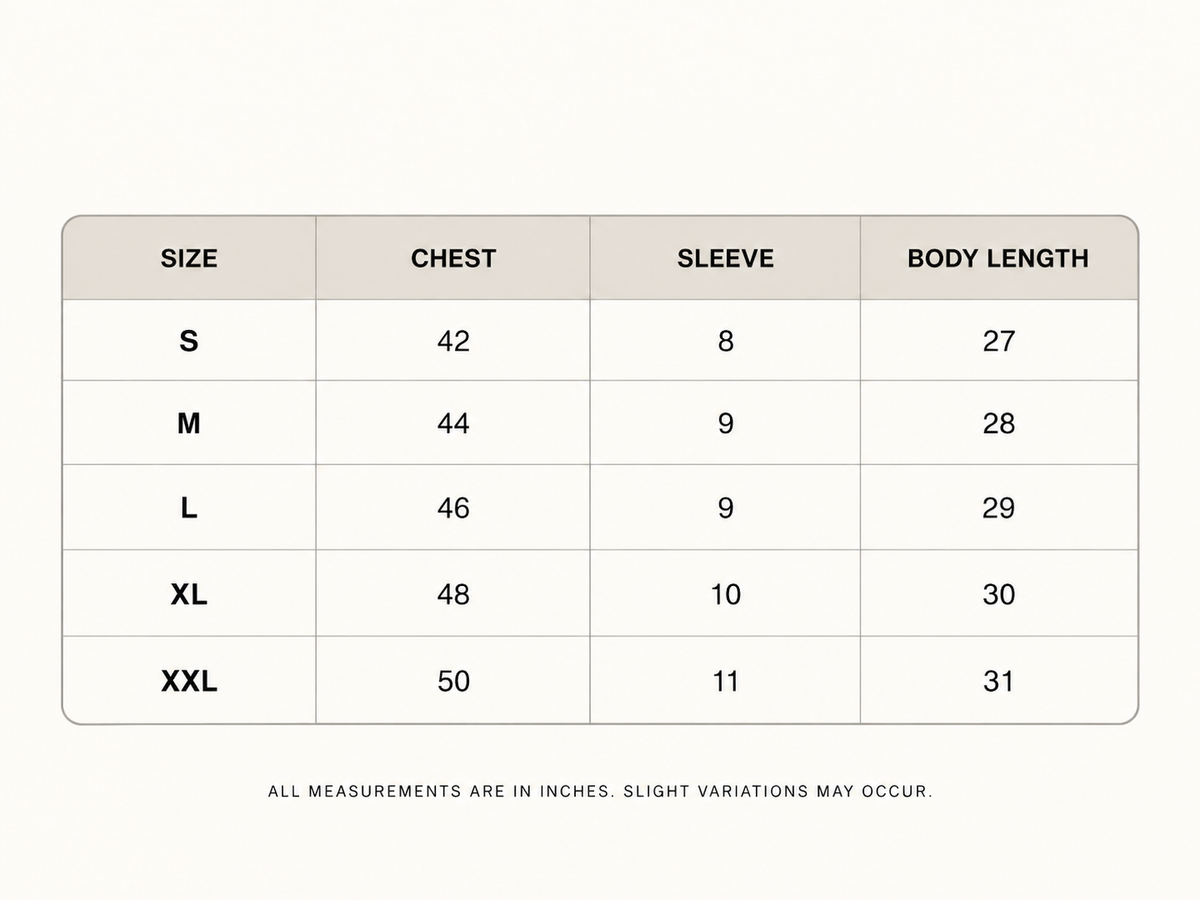1200x900 pixels.
Task: Click the CHEST column header
Action: [453, 258]
